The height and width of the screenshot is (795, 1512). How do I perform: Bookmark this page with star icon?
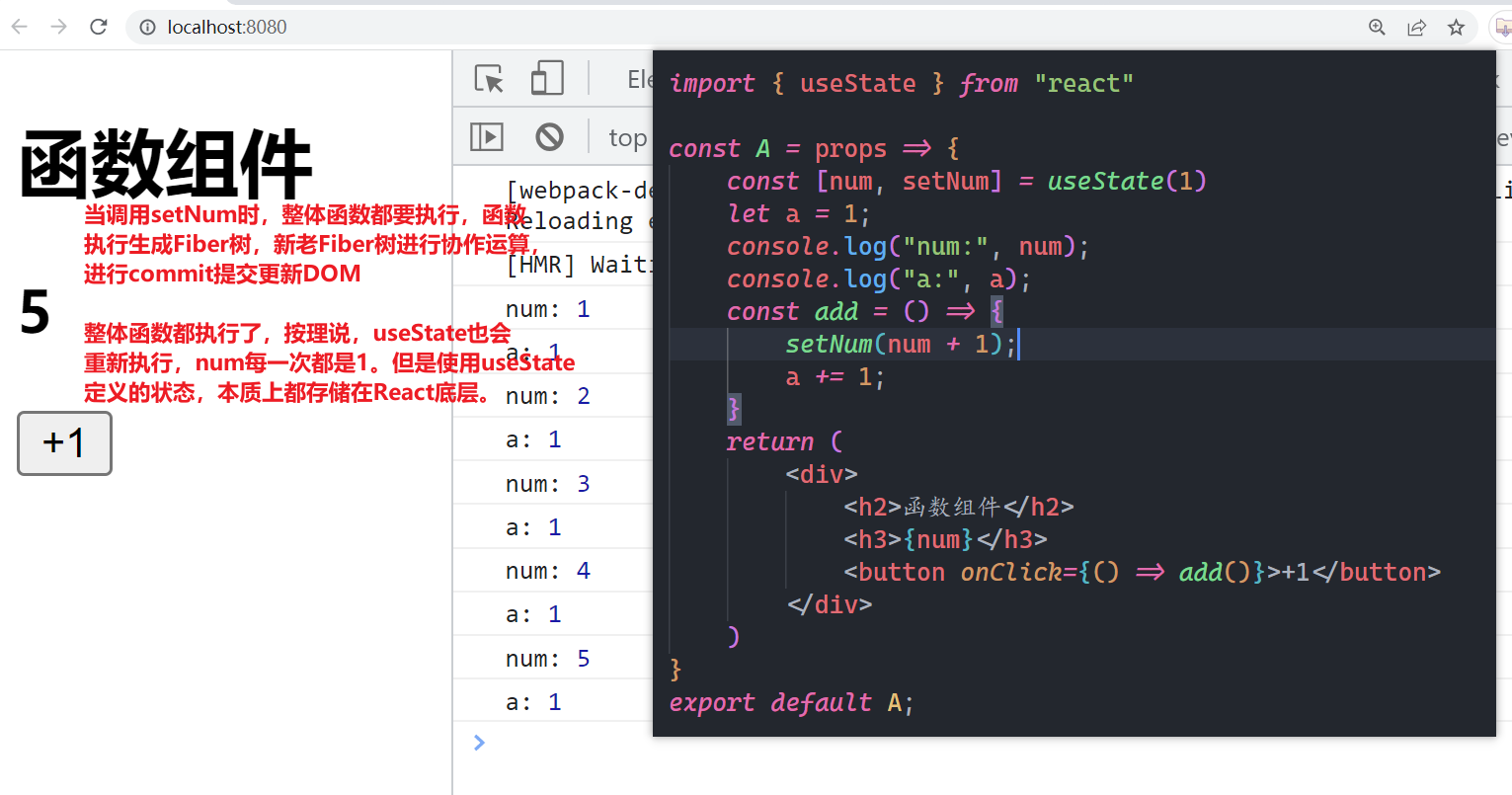coord(1456,27)
